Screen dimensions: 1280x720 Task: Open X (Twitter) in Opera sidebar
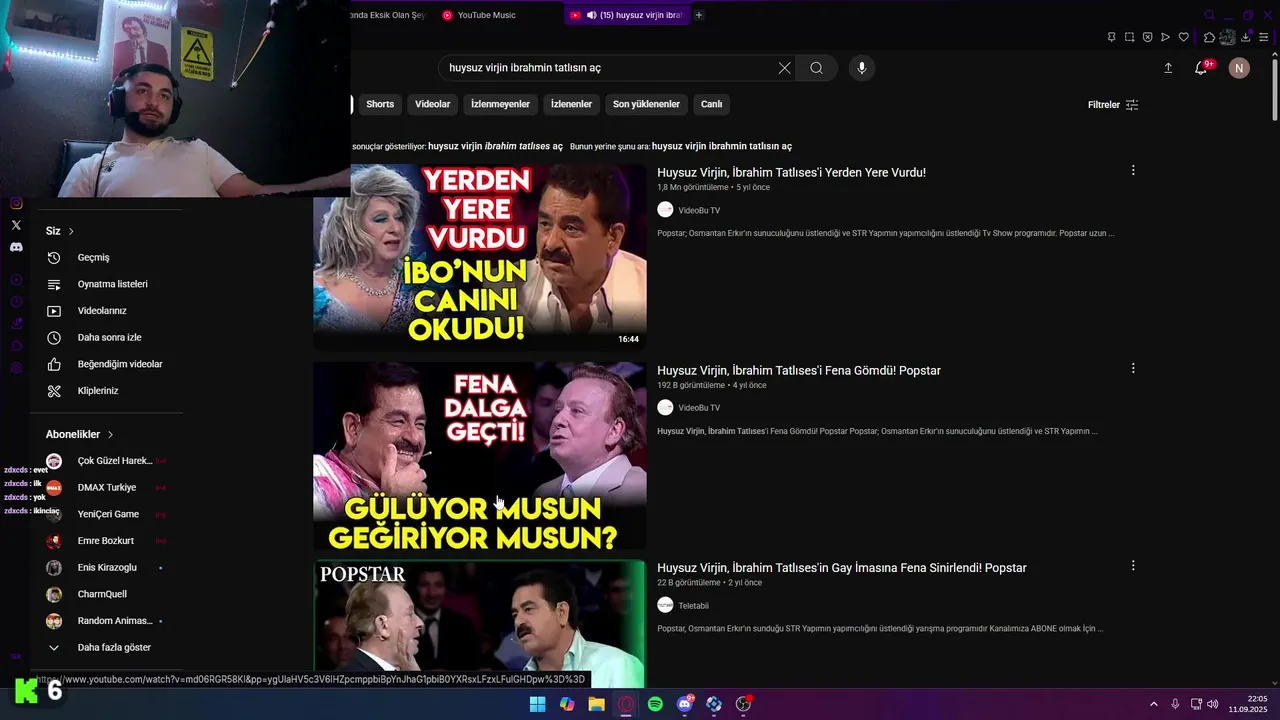point(16,225)
